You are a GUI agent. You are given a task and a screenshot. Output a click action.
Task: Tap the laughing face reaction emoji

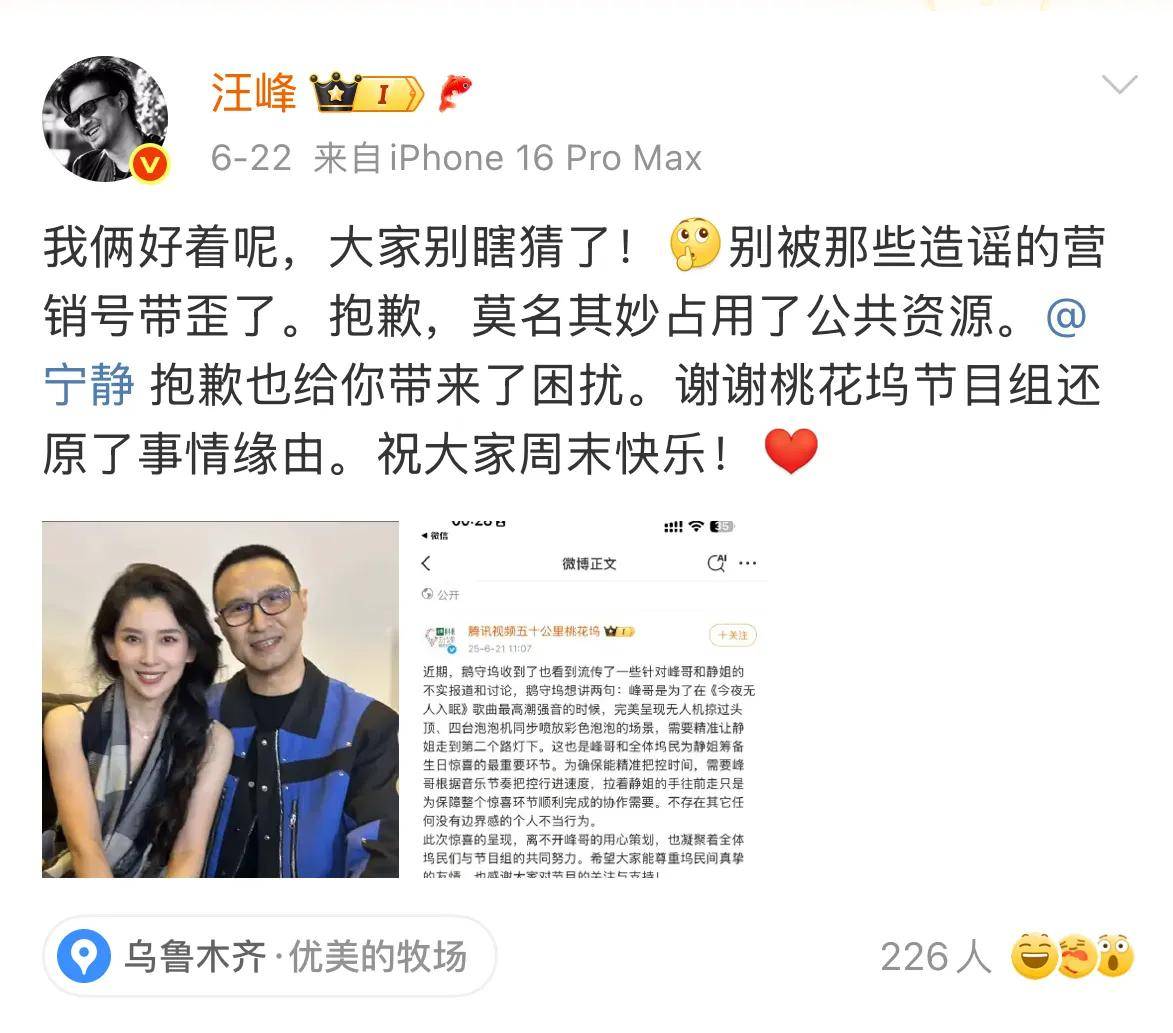point(1035,956)
